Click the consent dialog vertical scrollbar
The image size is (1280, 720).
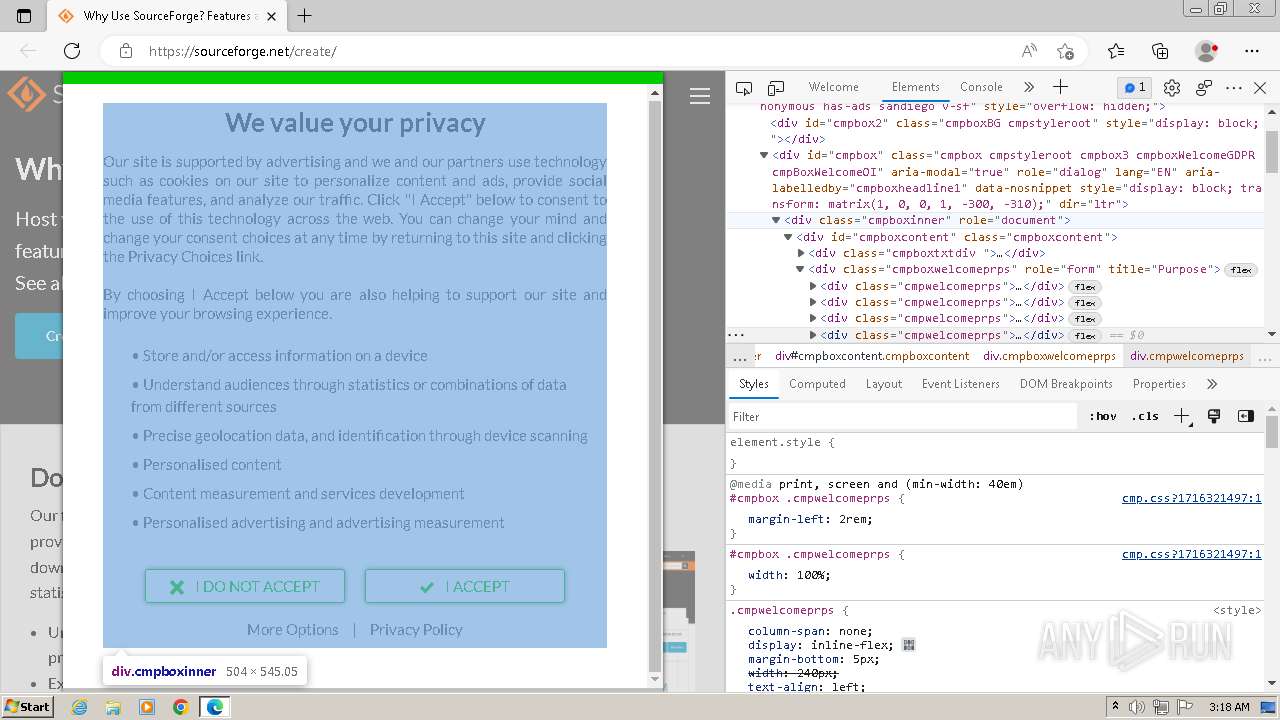coord(656,385)
